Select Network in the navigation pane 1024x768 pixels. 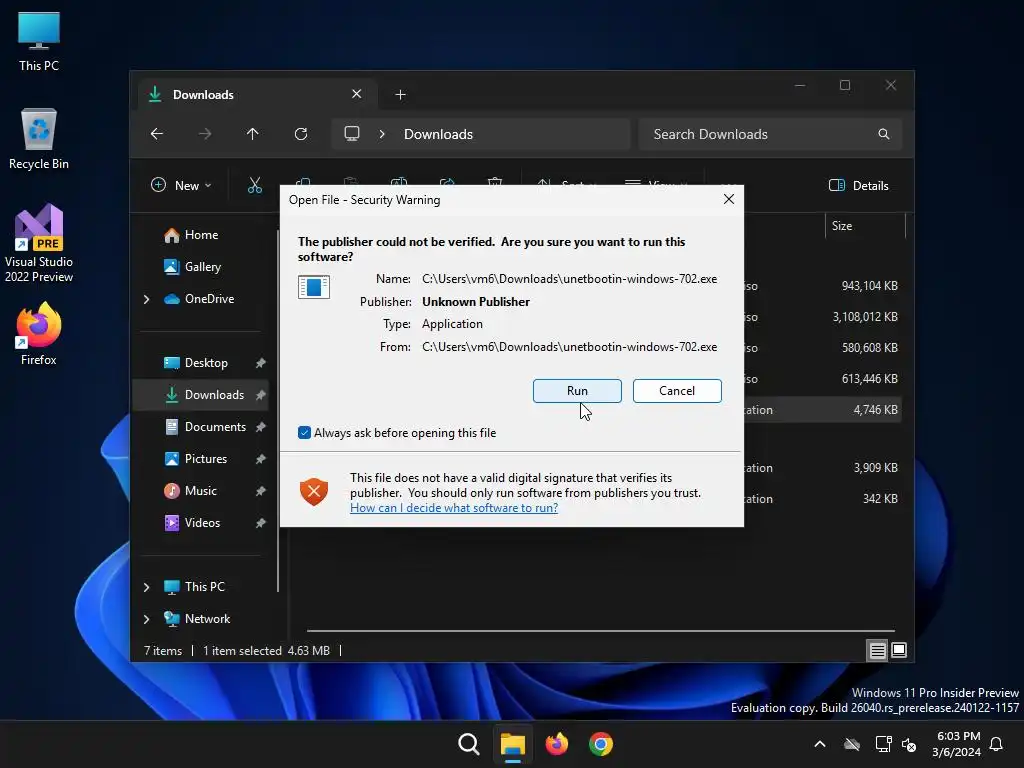(207, 618)
